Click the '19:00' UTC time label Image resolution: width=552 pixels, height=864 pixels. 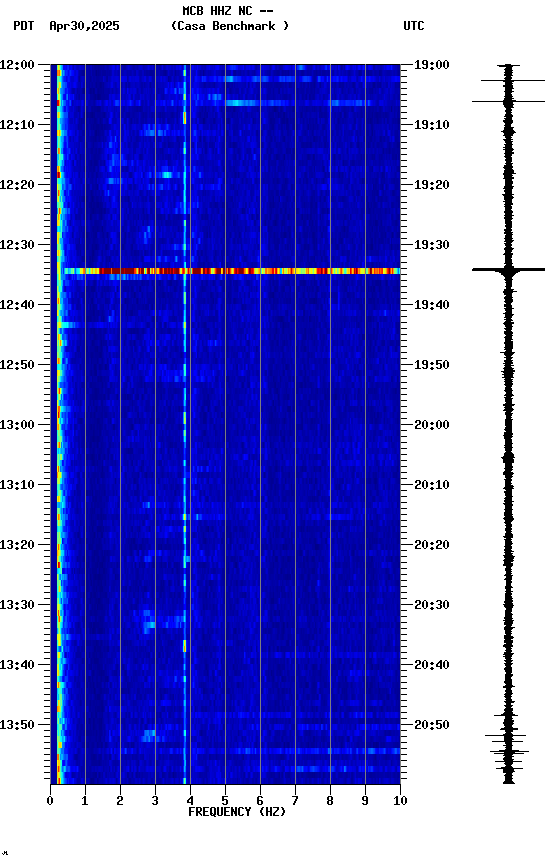[432, 65]
